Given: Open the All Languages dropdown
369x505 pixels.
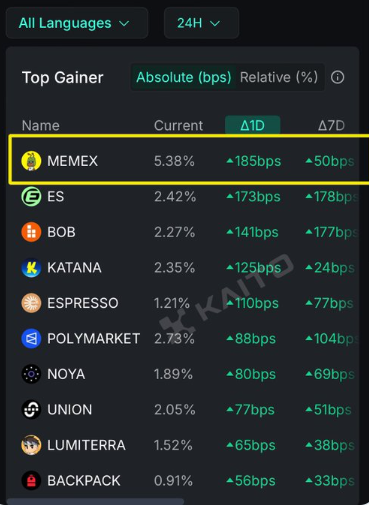Looking at the screenshot, I should click(x=77, y=23).
